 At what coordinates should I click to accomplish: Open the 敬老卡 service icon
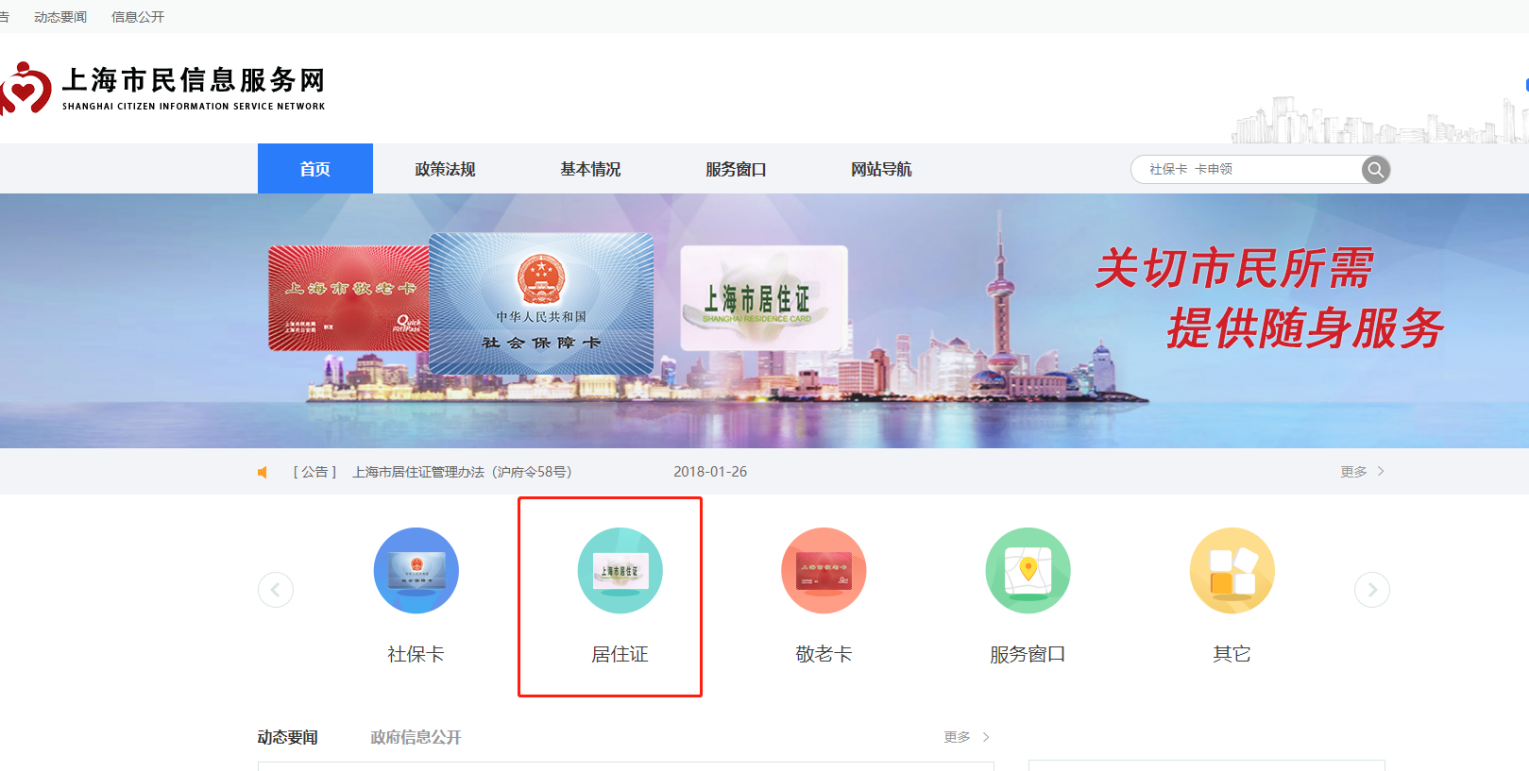tap(823, 570)
